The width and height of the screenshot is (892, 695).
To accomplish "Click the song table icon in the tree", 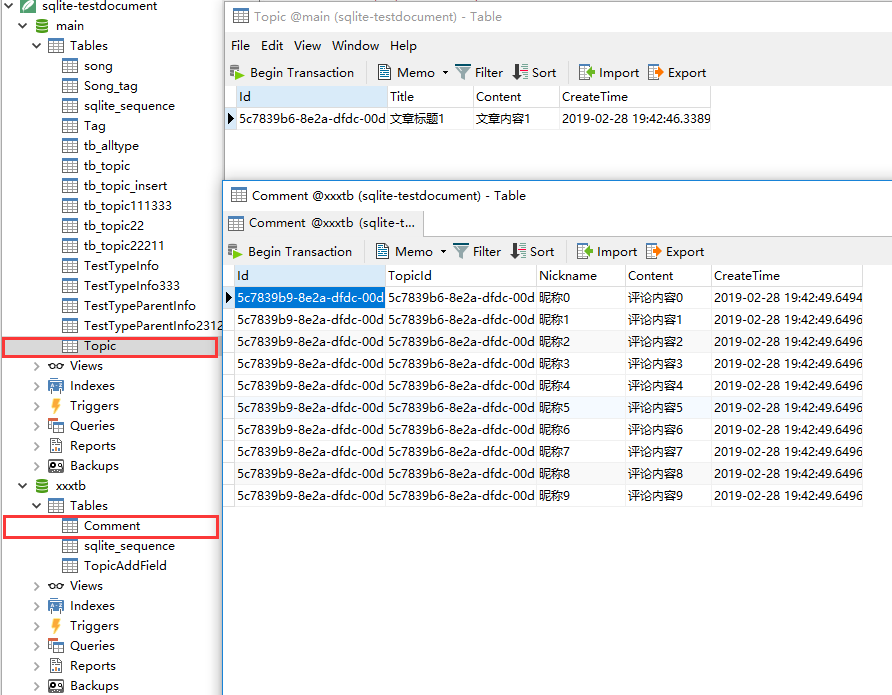I will [70, 66].
